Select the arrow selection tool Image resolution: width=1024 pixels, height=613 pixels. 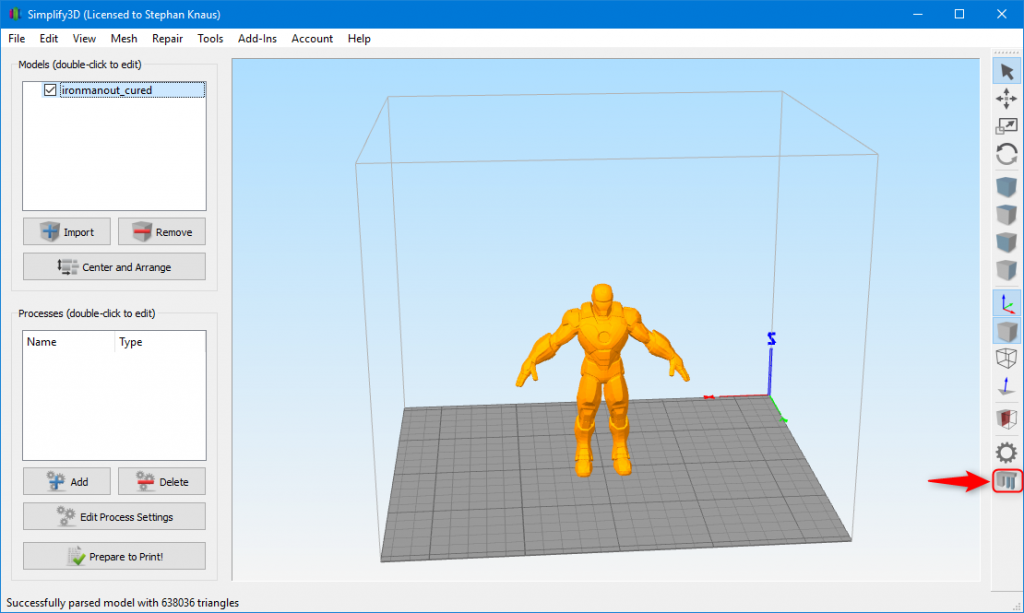[1007, 71]
